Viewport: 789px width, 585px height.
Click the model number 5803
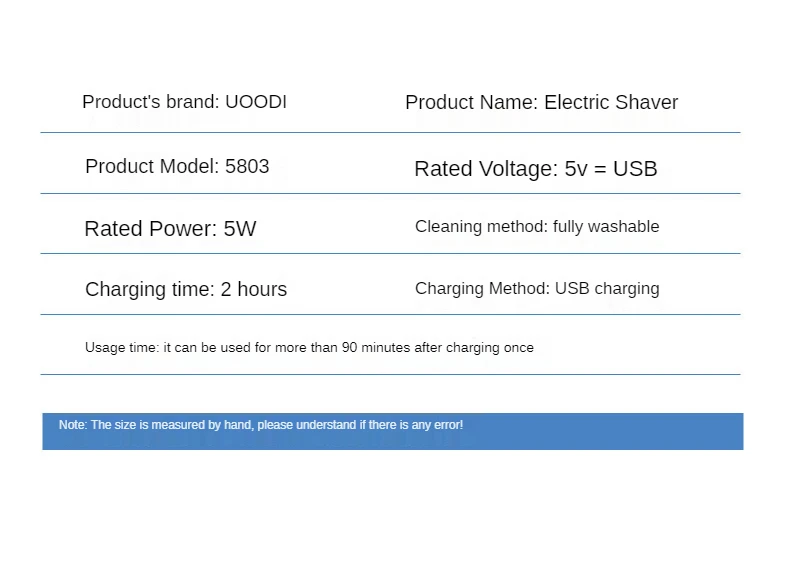pos(247,166)
